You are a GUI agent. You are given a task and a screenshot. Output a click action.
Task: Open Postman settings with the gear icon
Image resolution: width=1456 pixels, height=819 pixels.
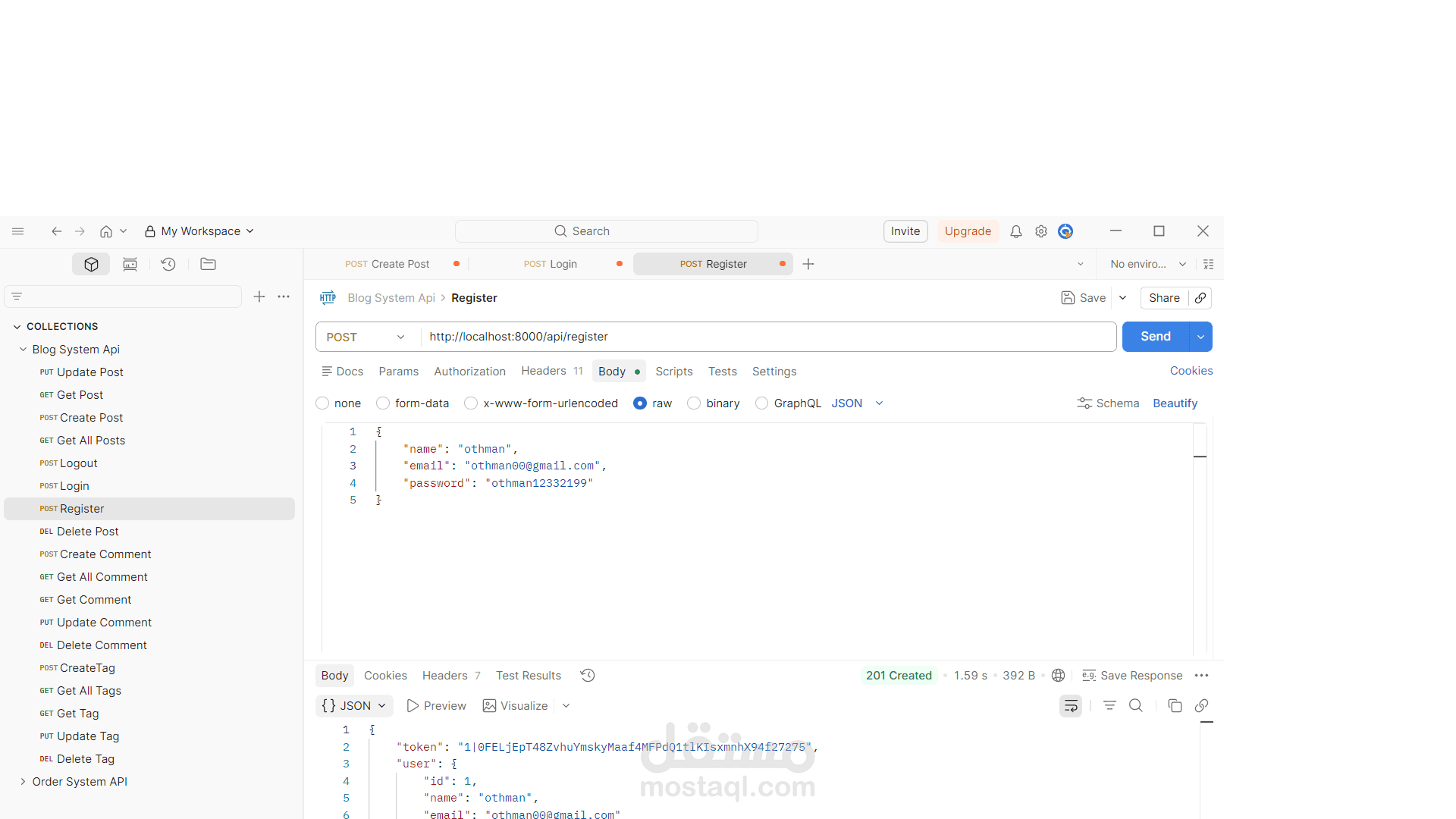click(1040, 231)
